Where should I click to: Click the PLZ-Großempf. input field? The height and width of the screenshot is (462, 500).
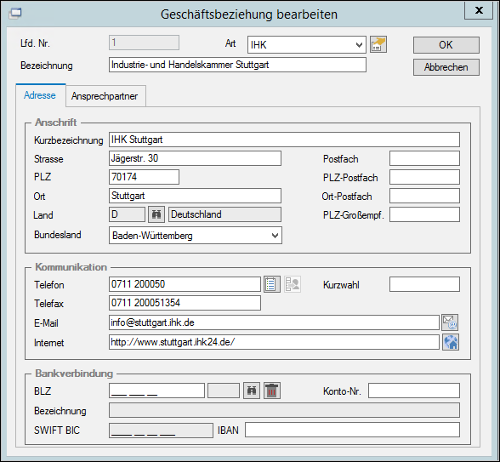pyautogui.click(x=424, y=214)
